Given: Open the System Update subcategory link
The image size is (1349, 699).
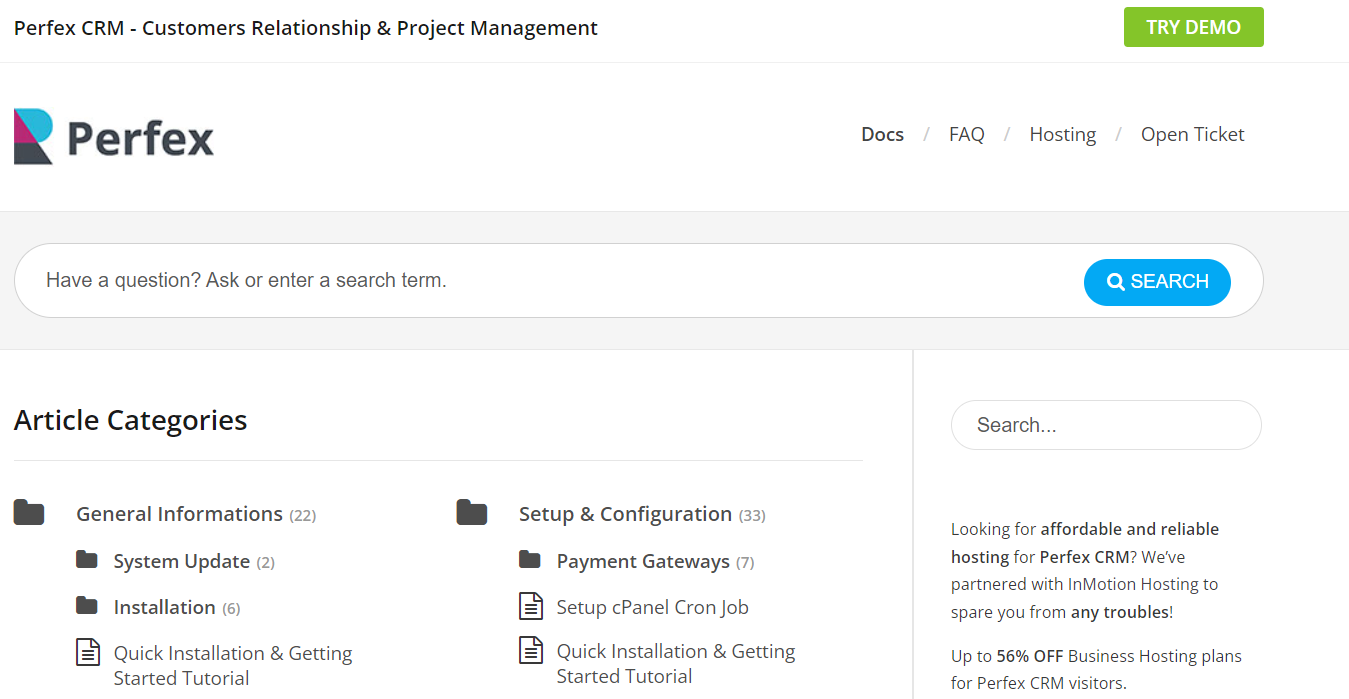Looking at the screenshot, I should (x=182, y=561).
